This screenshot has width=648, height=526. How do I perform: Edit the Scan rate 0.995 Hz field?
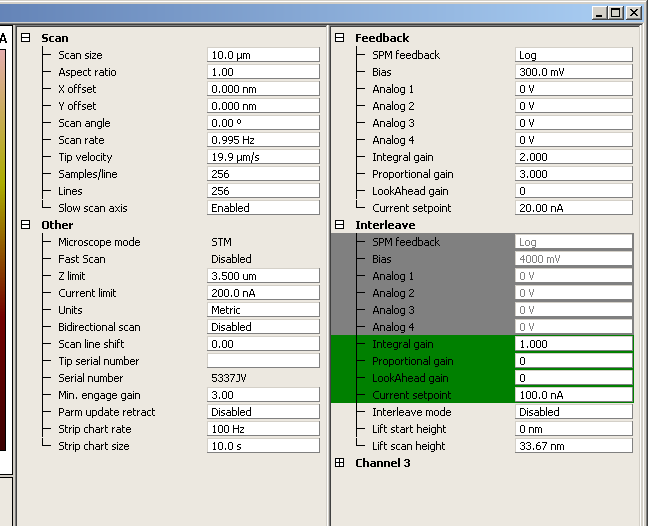click(x=263, y=140)
